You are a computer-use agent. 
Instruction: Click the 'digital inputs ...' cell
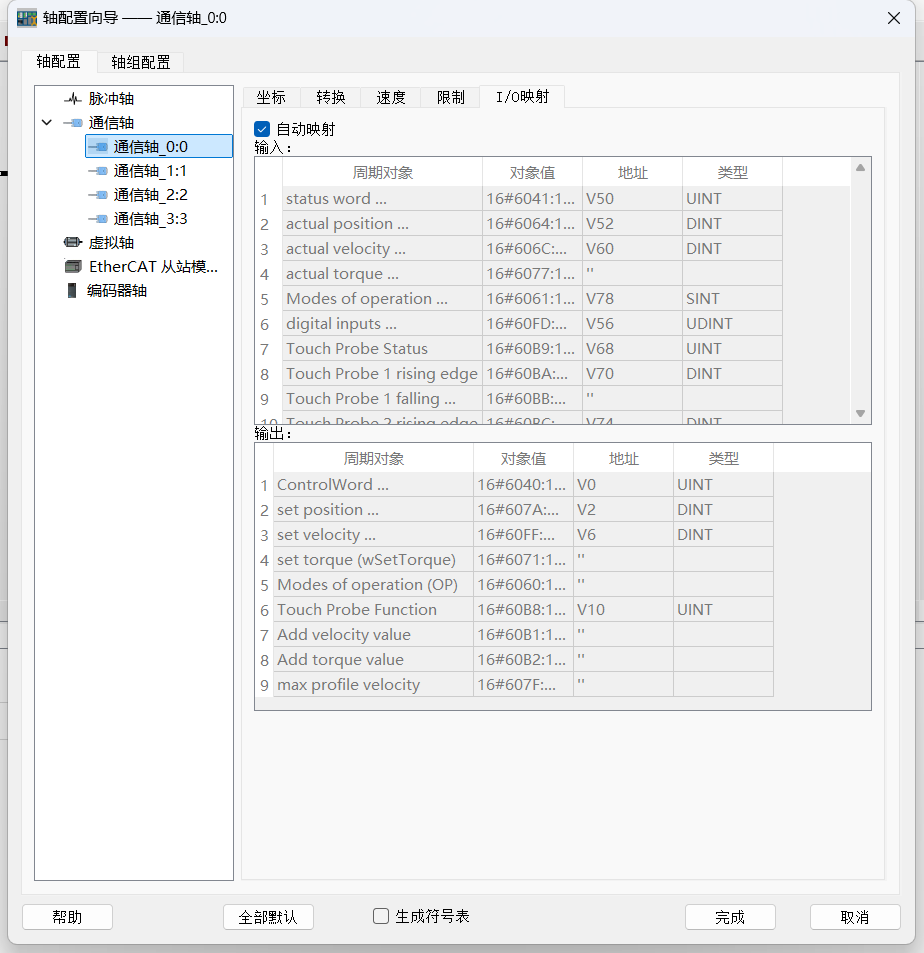coord(382,323)
